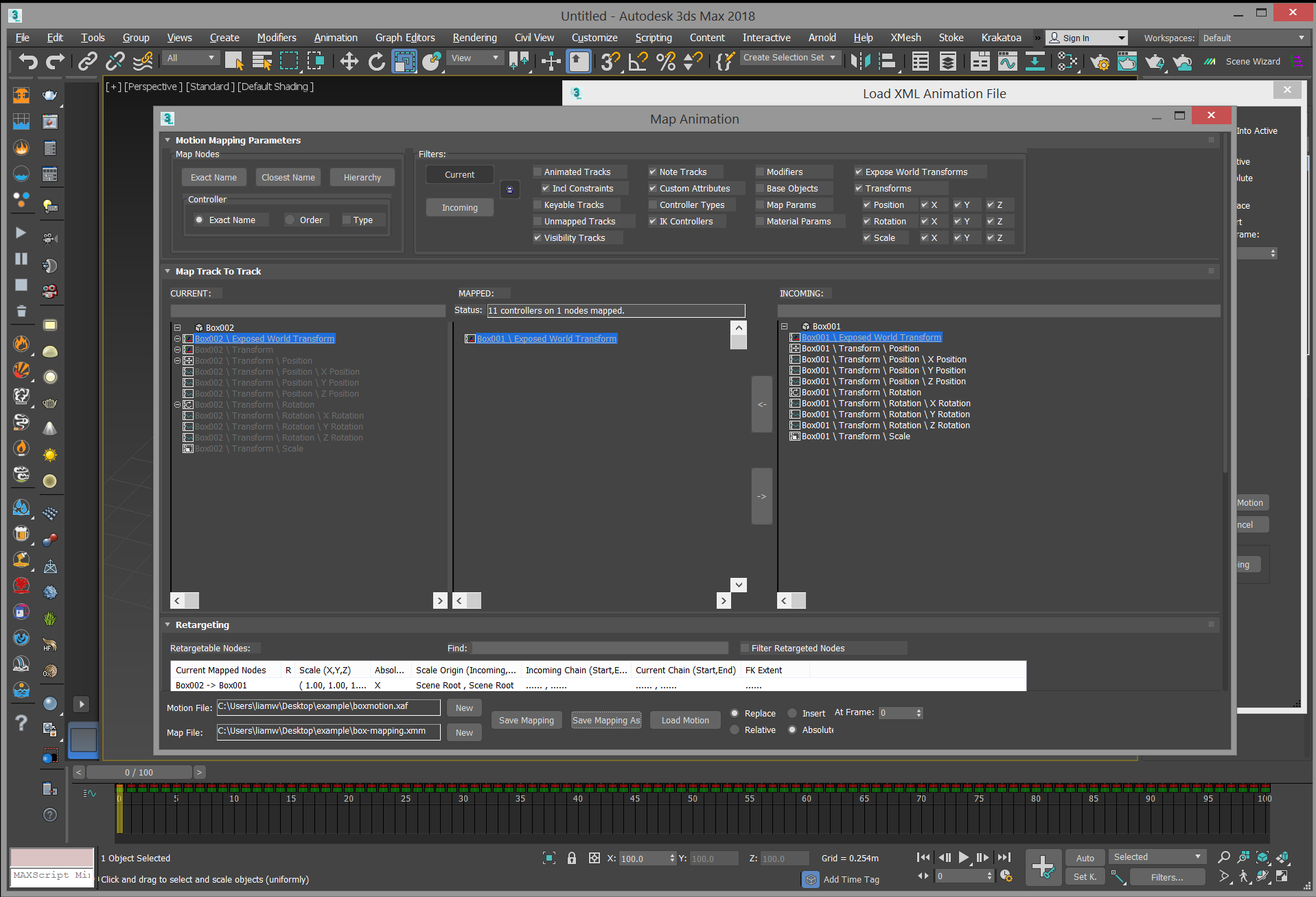
Task: Check the Modifiers filter checkbox
Action: 759,172
